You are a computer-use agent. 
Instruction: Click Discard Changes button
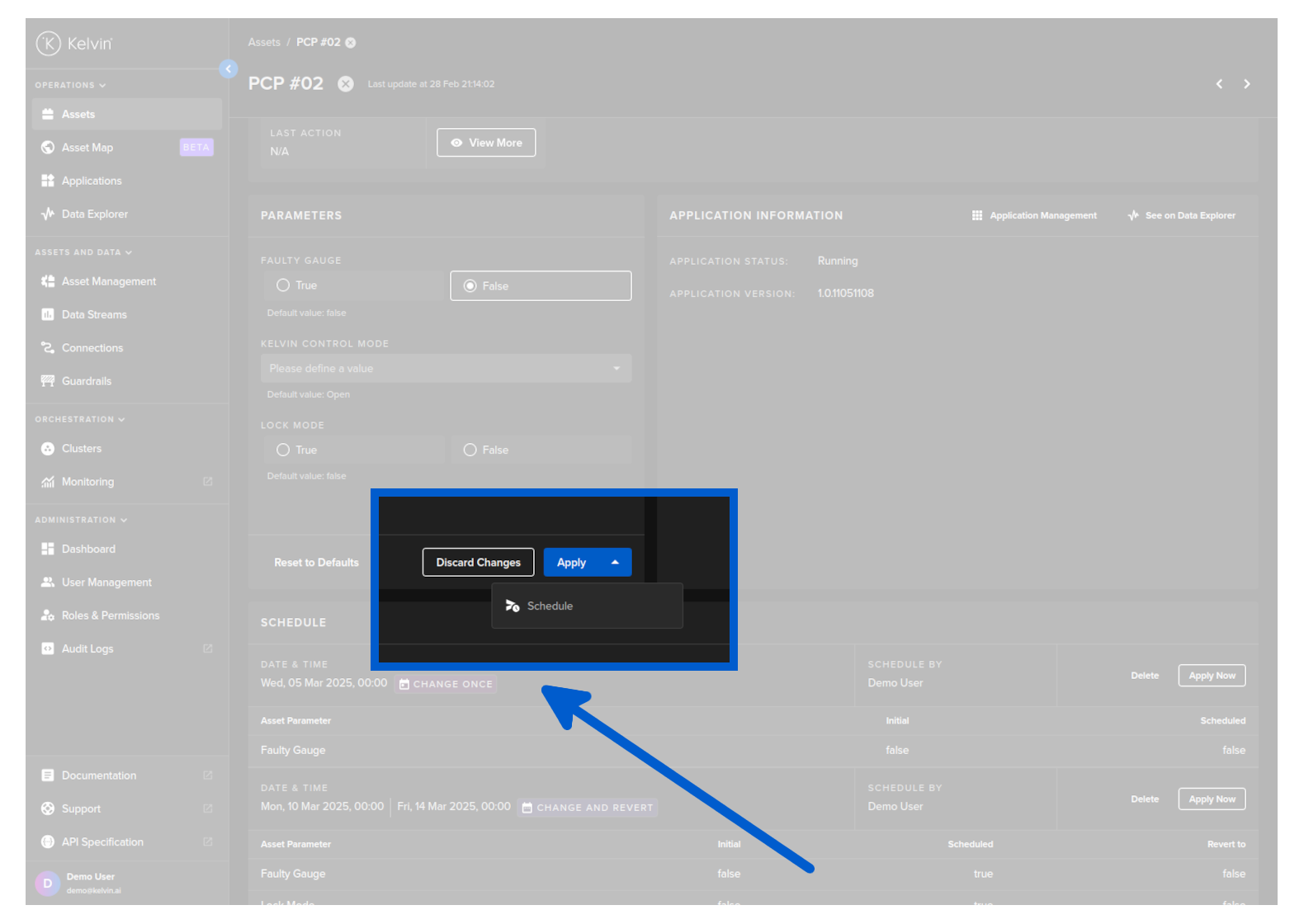coord(478,563)
